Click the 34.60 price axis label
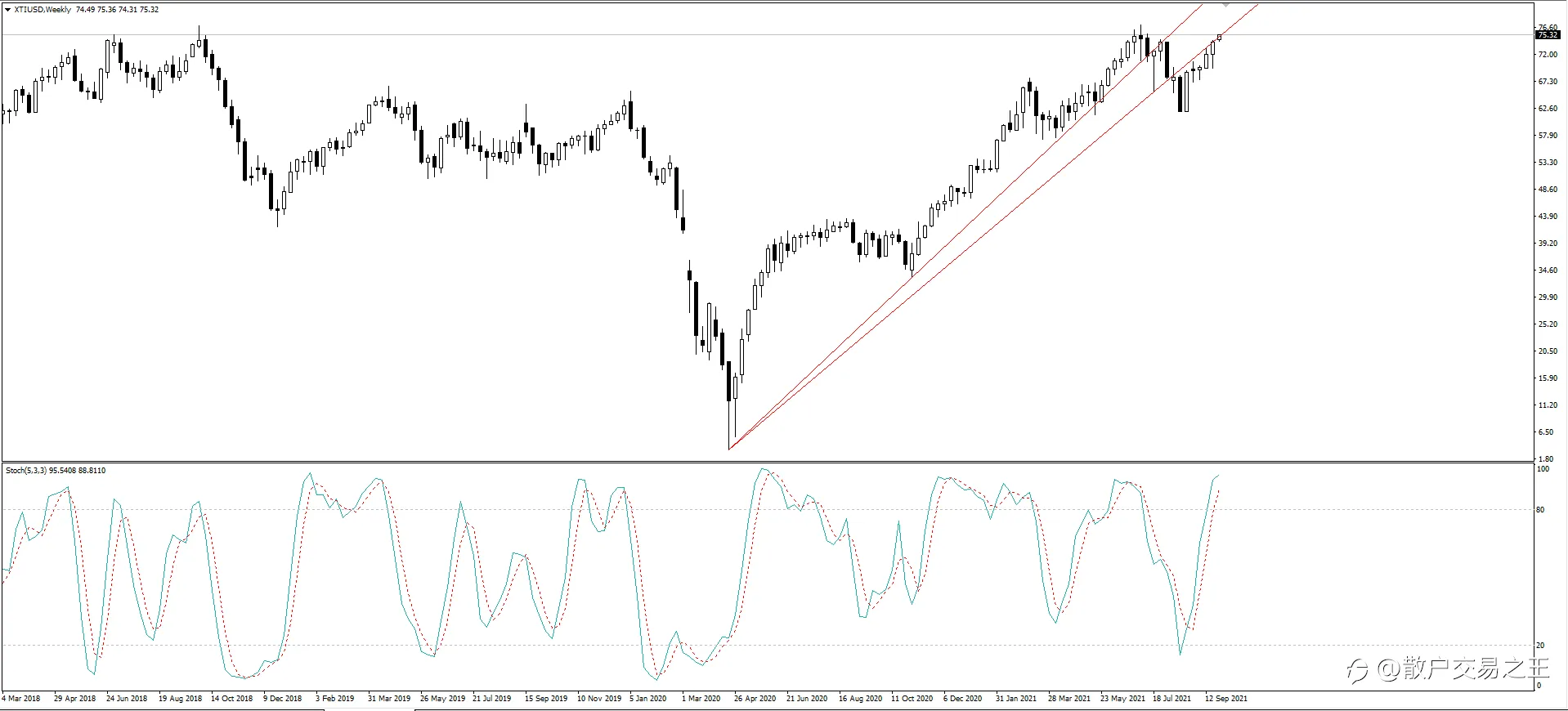Image resolution: width=1568 pixels, height=711 pixels. click(1548, 271)
